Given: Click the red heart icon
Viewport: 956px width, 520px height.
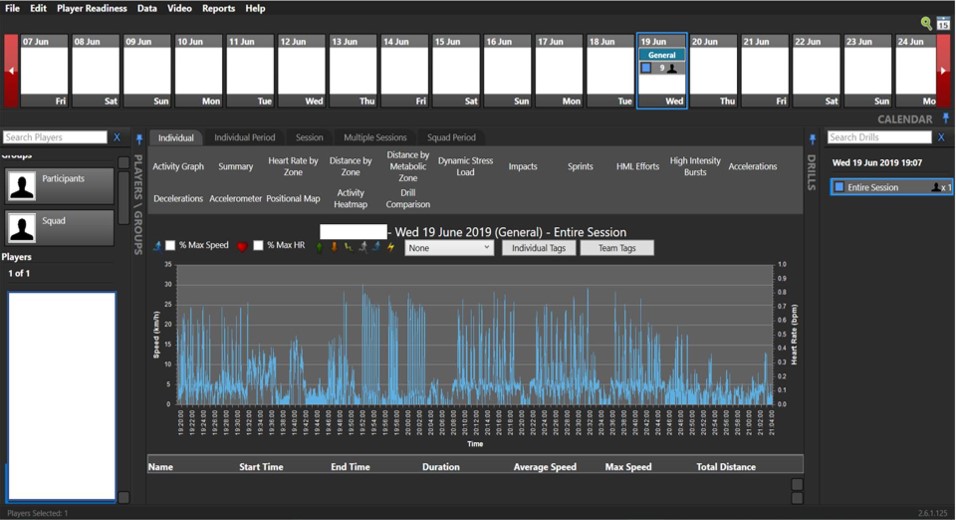Looking at the screenshot, I should (242, 247).
